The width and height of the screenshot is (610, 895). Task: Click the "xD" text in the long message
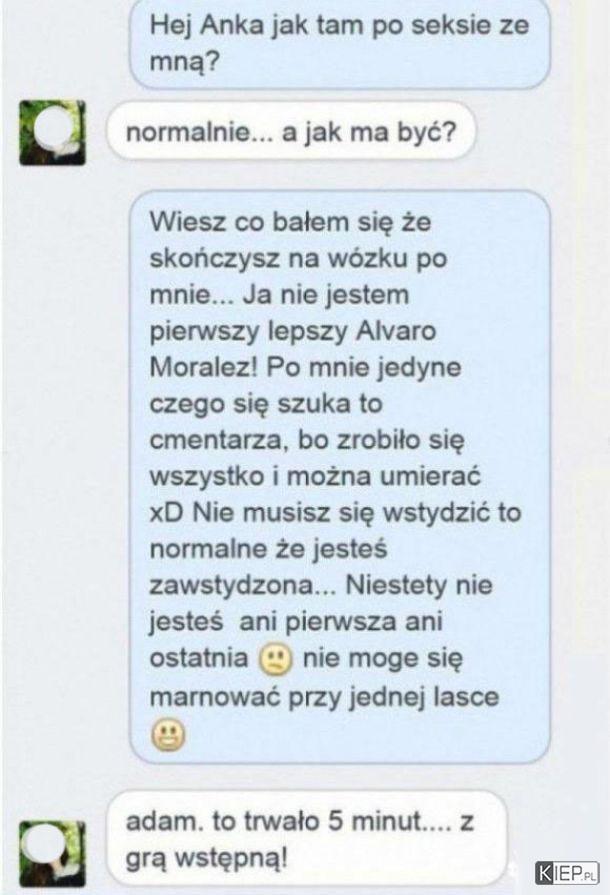coord(167,513)
